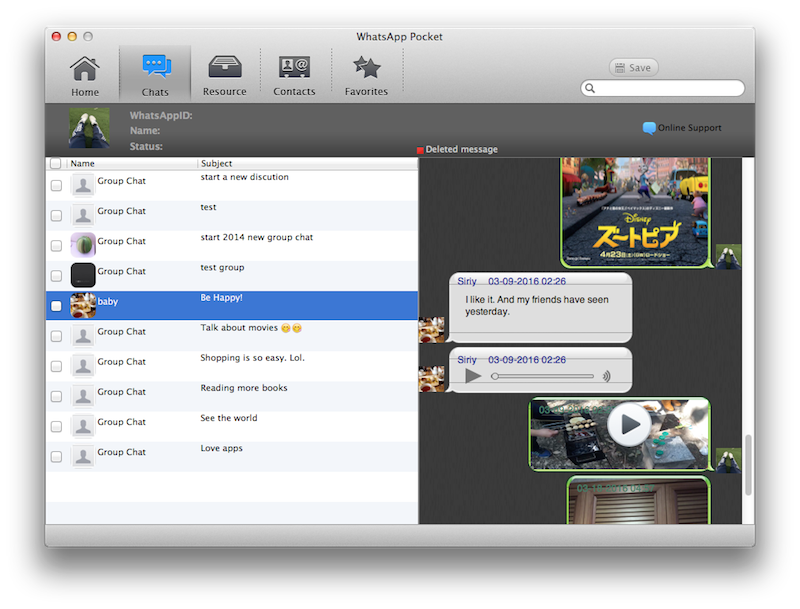Open the Zootopia poster image

[x=635, y=212]
